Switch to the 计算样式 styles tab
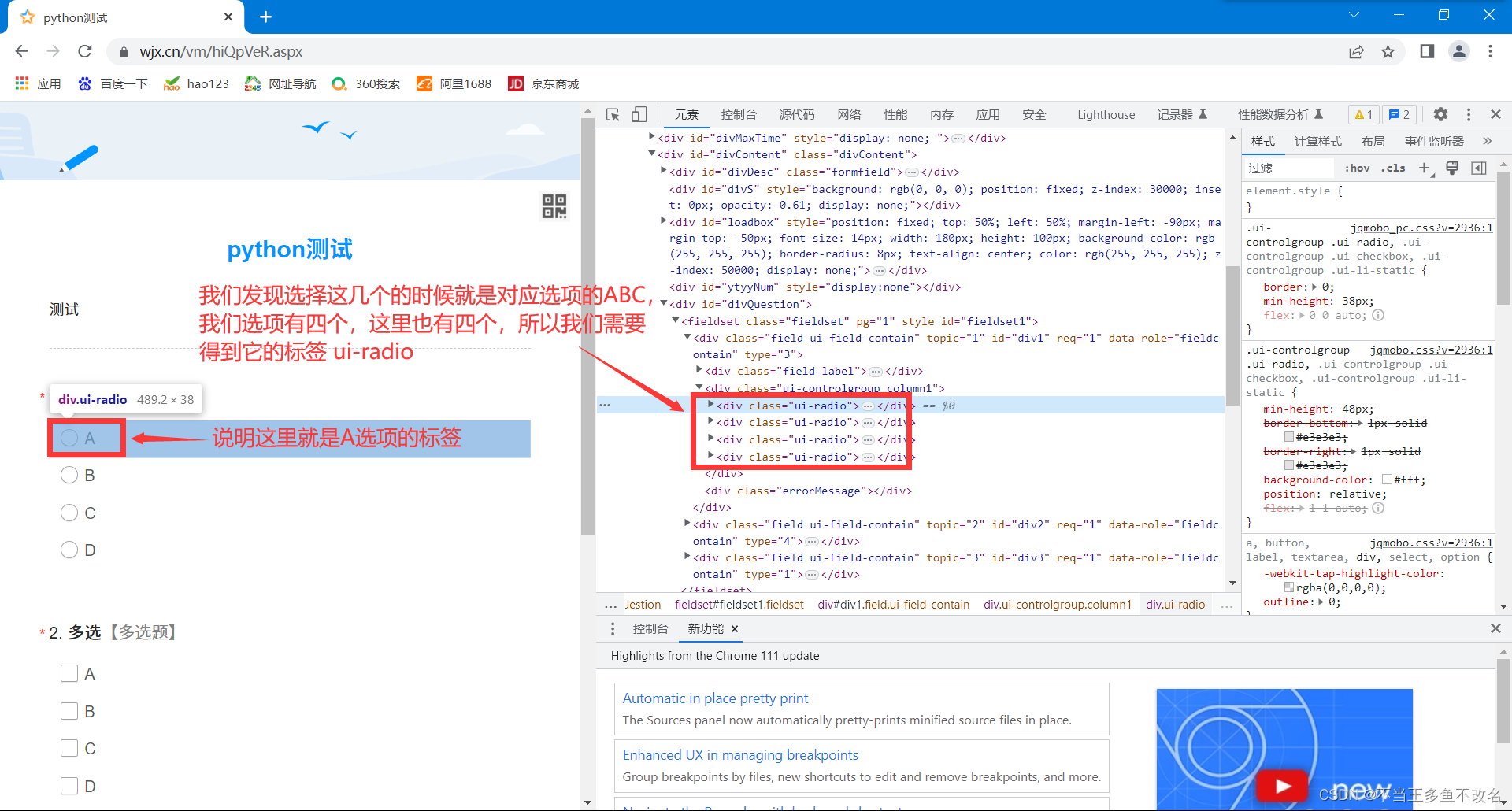Screen dimensions: 1512x811 tap(1317, 141)
